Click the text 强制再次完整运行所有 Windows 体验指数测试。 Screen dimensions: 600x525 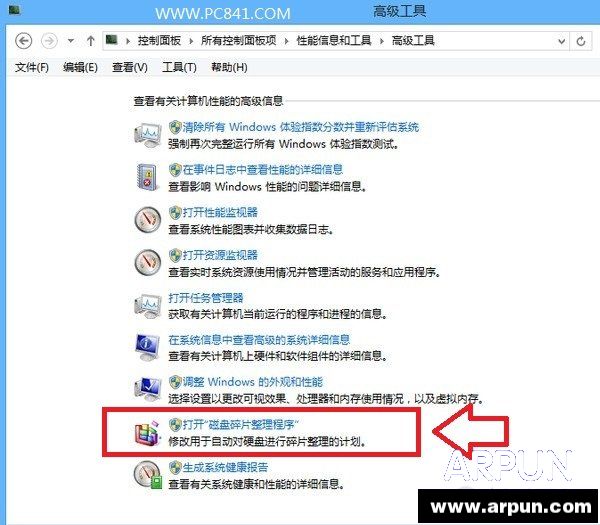coord(284,144)
